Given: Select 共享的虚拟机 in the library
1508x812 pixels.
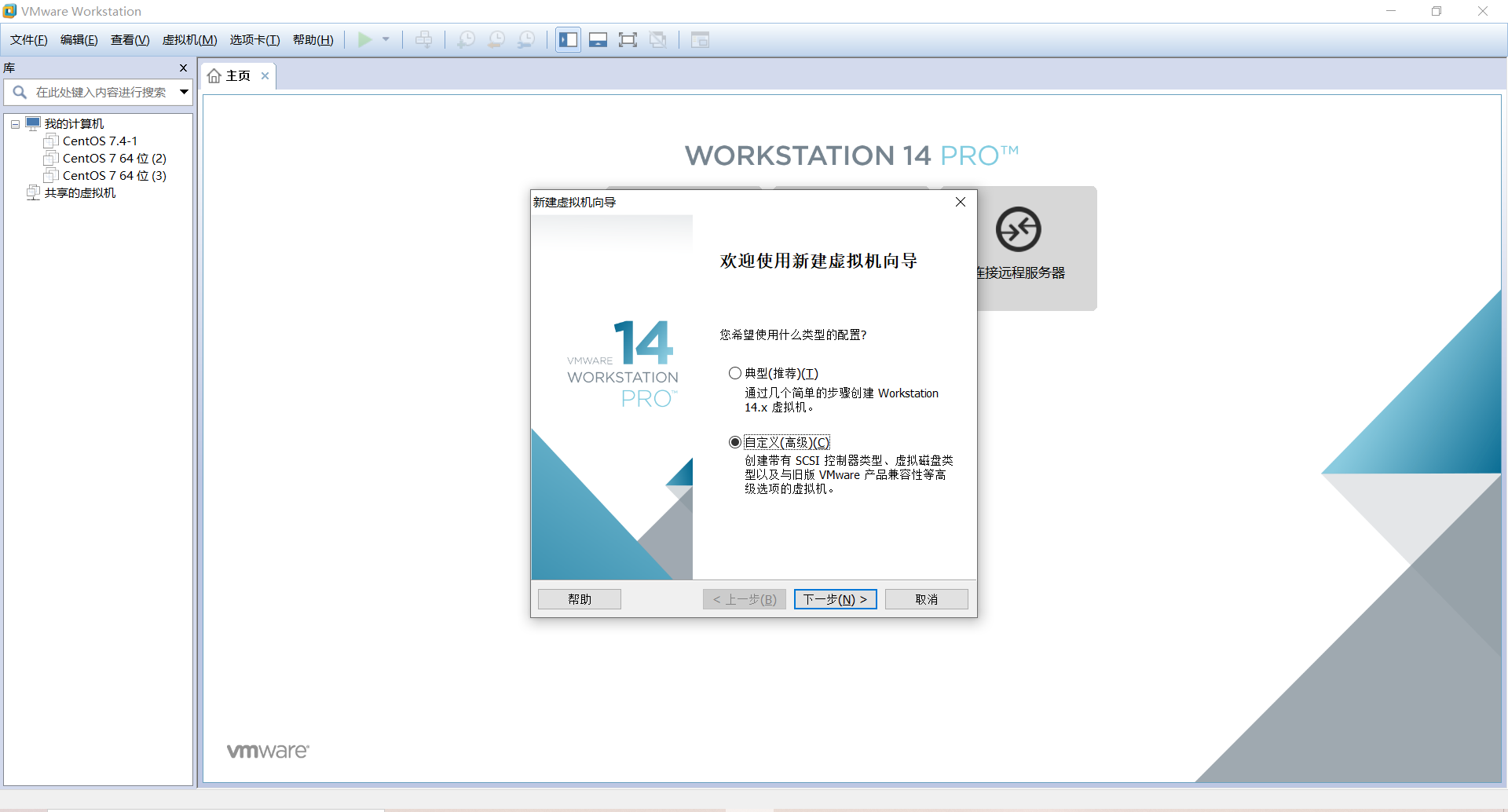Looking at the screenshot, I should tap(80, 192).
